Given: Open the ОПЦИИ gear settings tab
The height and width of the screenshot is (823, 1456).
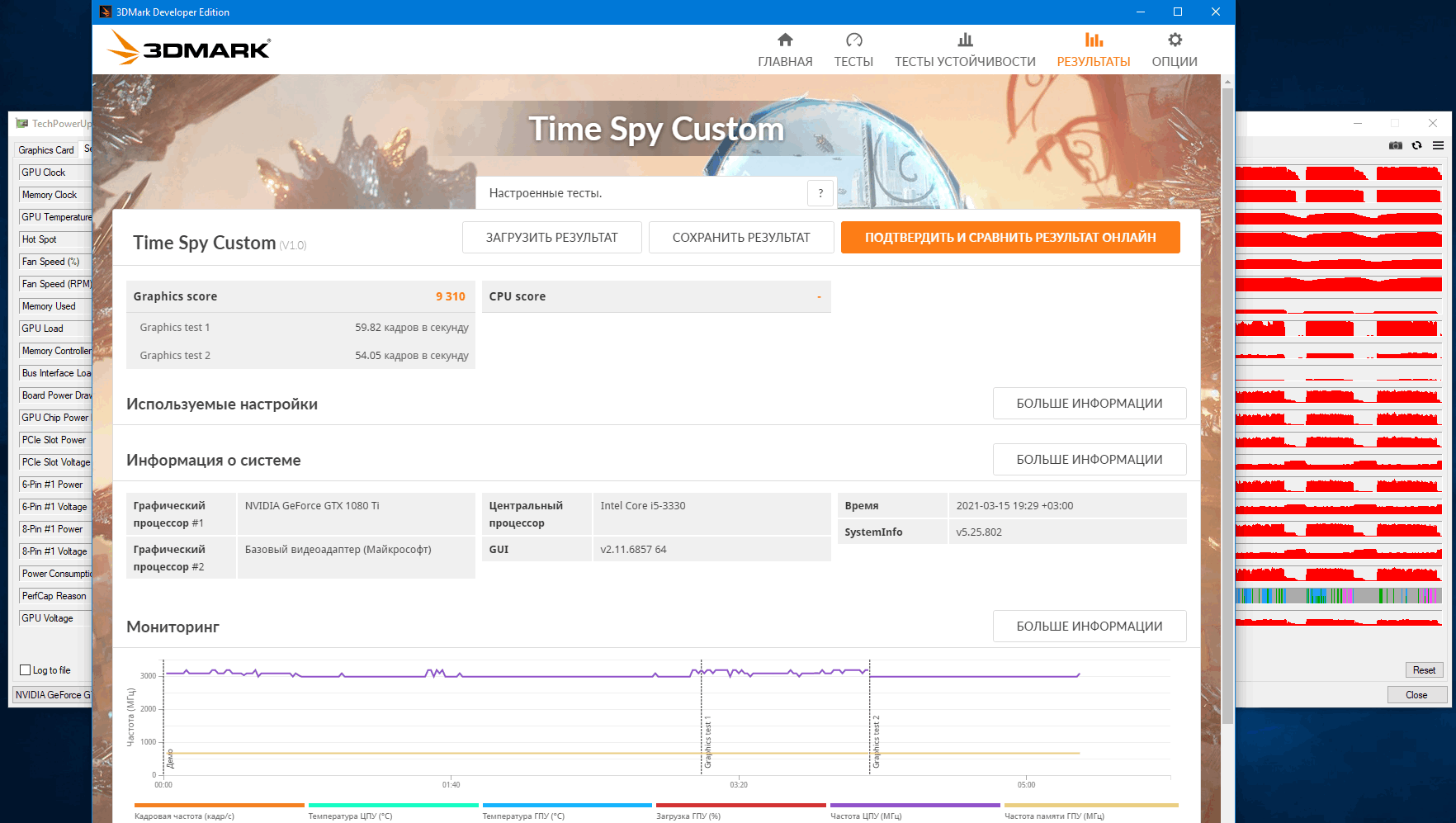Looking at the screenshot, I should [1175, 50].
